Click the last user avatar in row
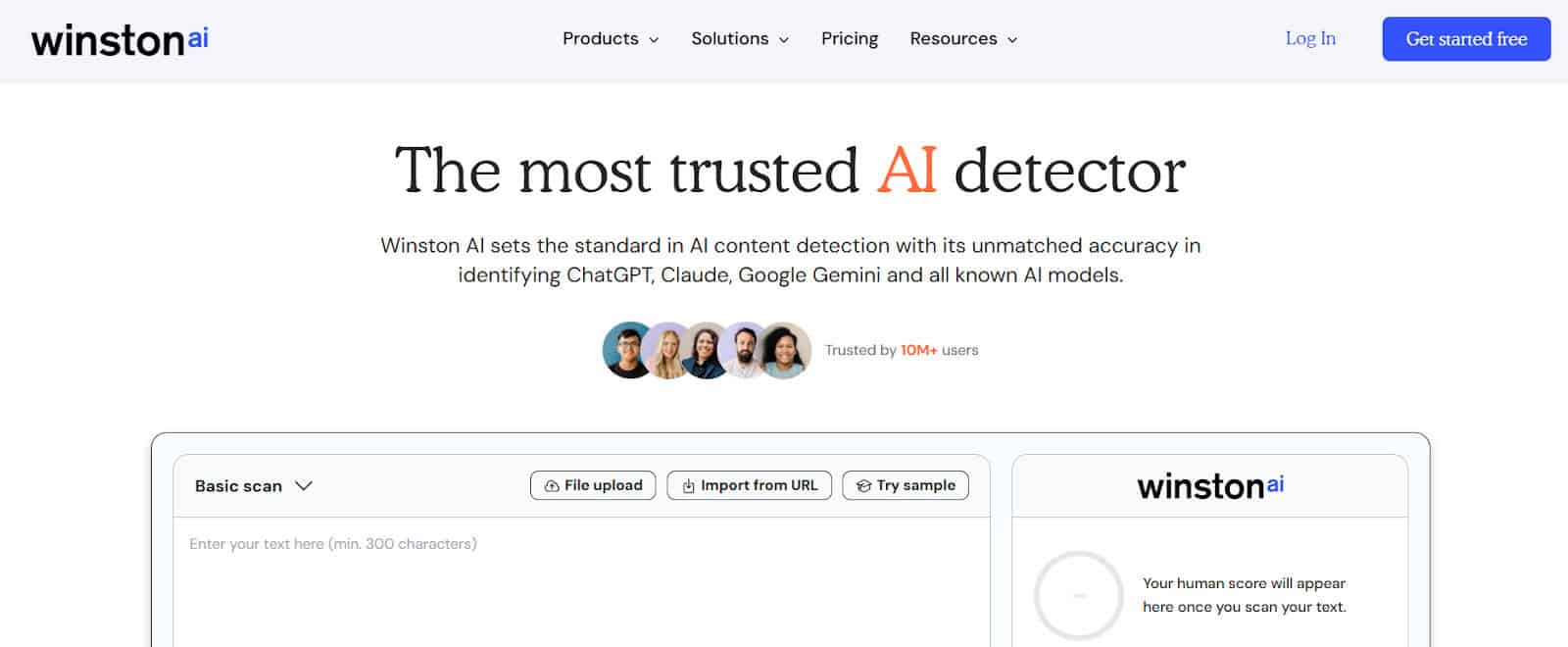The width and height of the screenshot is (1568, 647). point(785,350)
